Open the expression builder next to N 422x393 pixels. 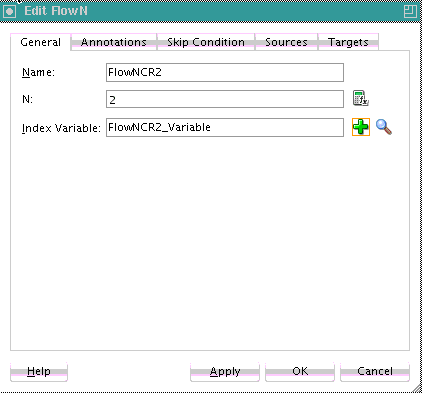[x=360, y=98]
